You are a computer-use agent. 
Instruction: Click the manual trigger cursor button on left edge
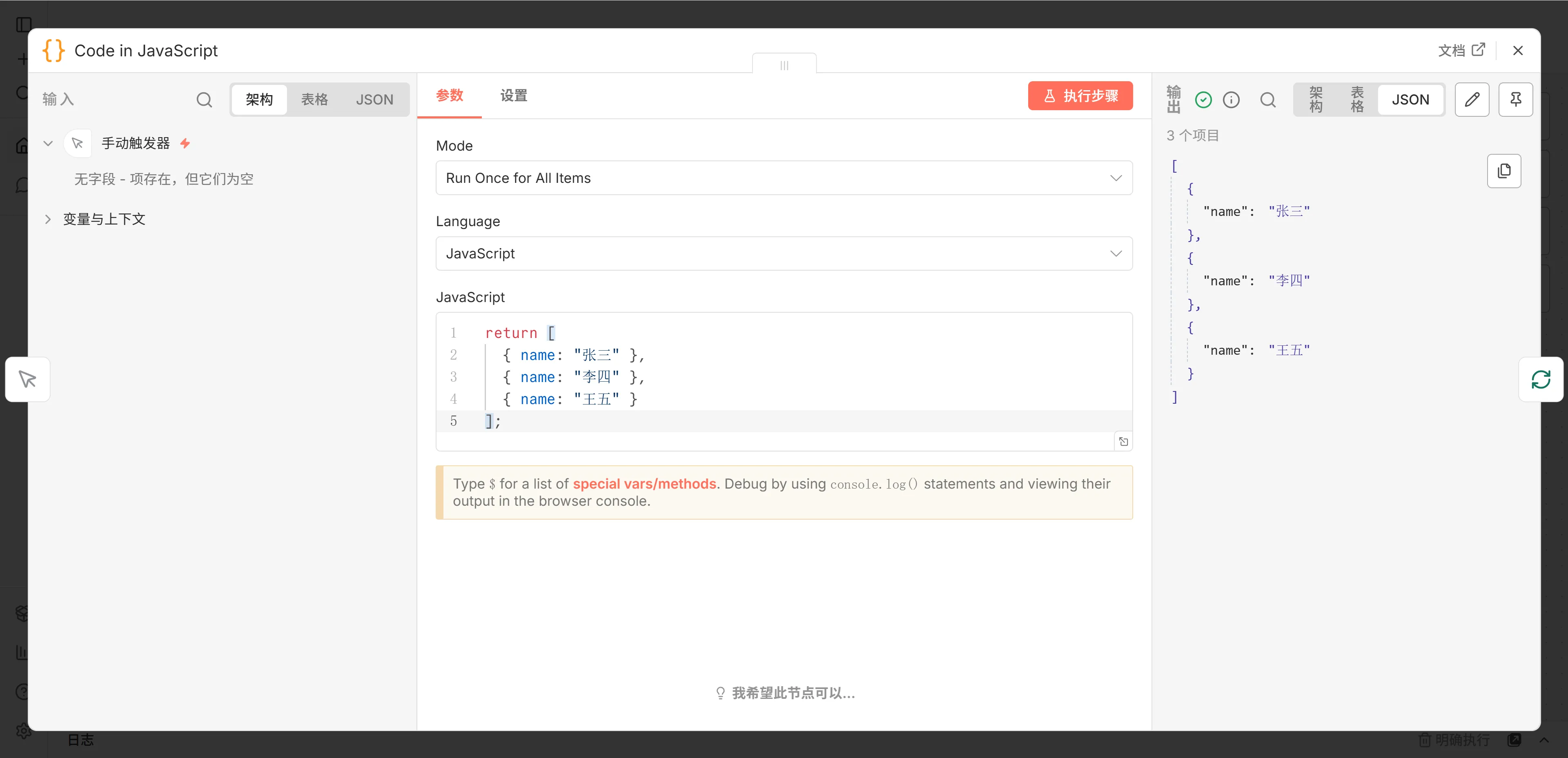point(27,380)
